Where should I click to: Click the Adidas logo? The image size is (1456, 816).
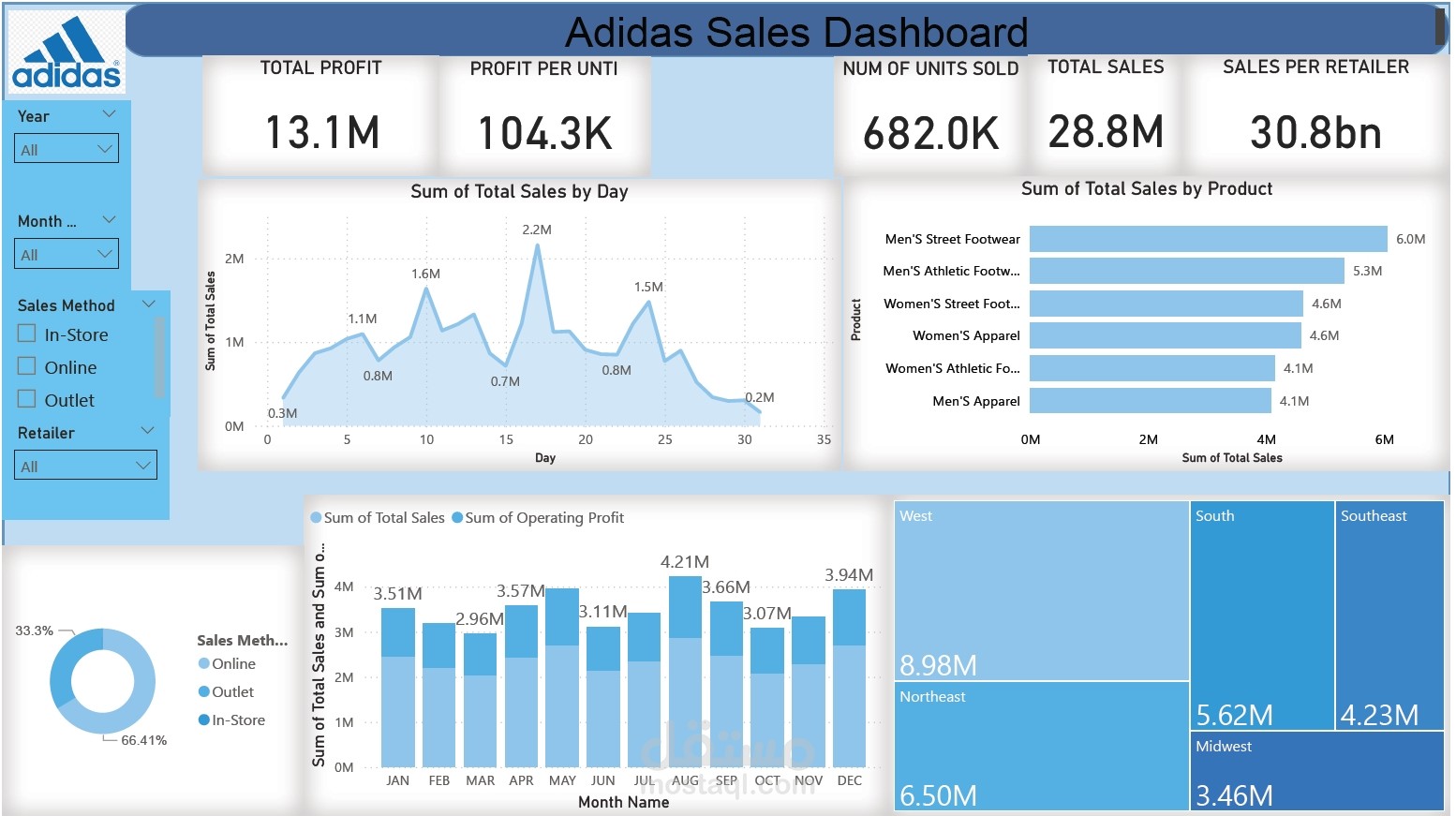[66, 52]
